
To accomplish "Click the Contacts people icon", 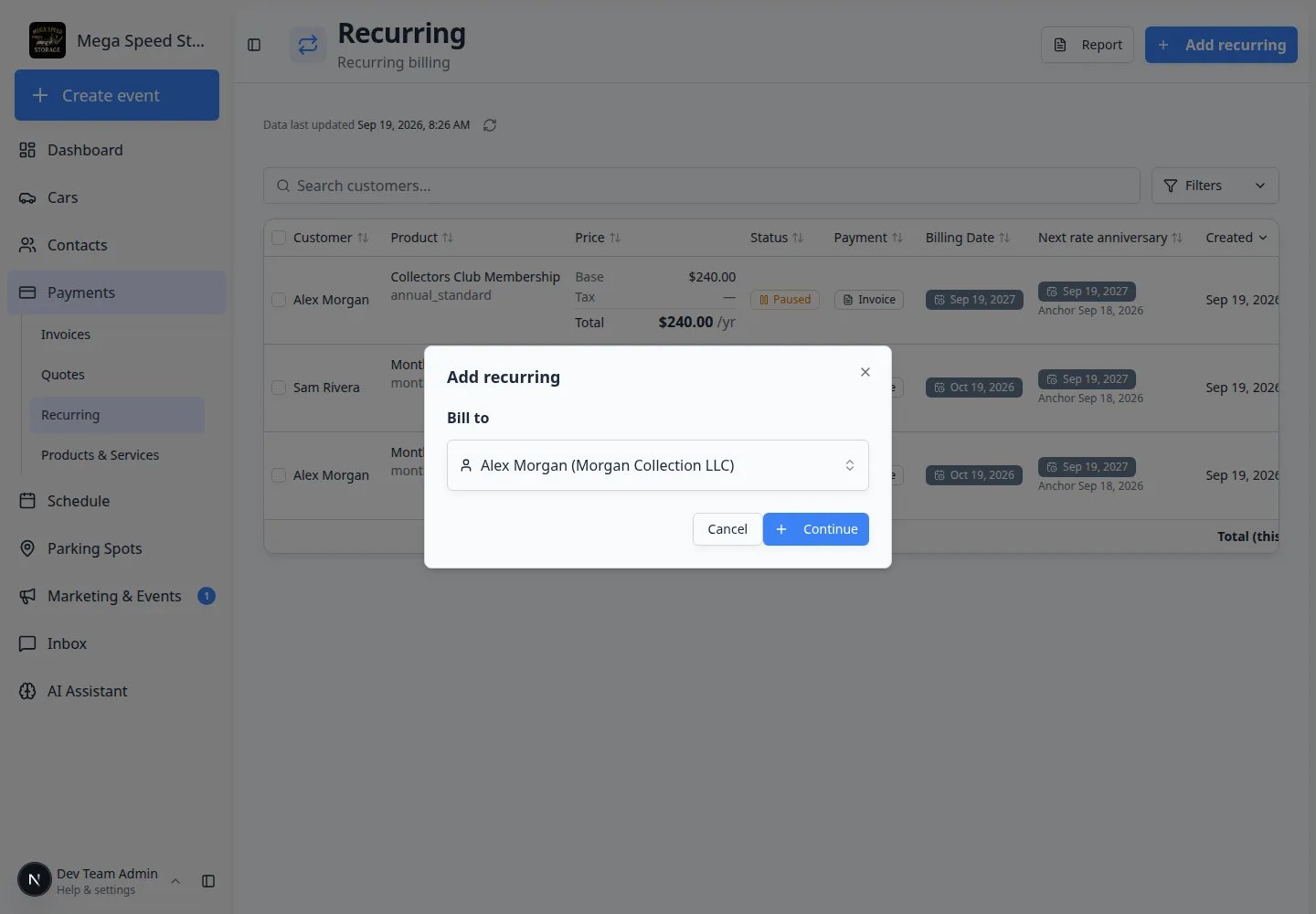I will 27,245.
